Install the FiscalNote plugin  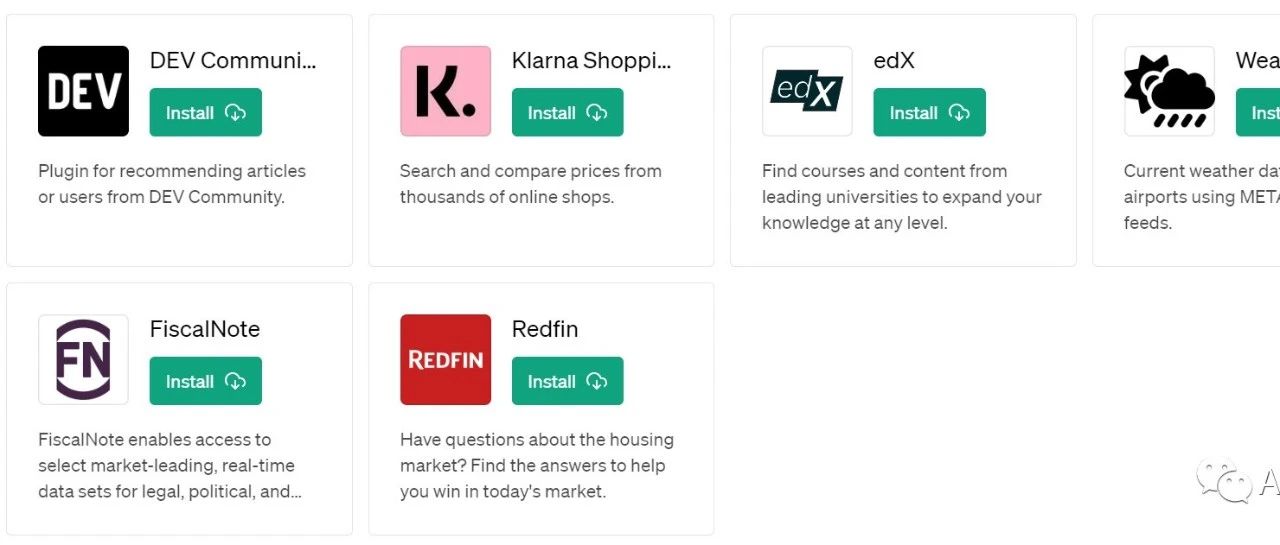pos(206,381)
